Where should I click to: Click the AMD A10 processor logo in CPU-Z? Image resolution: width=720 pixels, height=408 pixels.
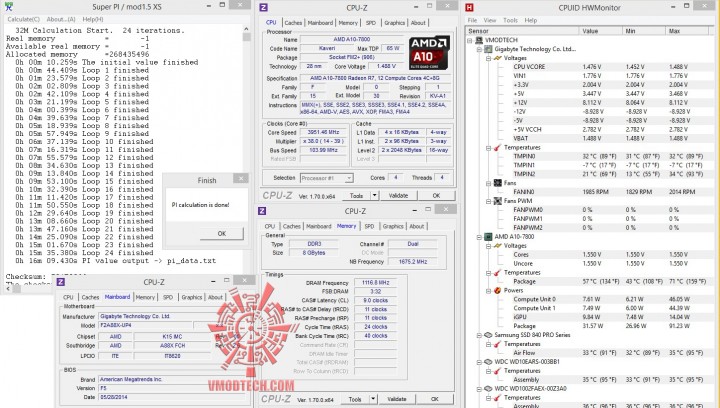click(429, 52)
